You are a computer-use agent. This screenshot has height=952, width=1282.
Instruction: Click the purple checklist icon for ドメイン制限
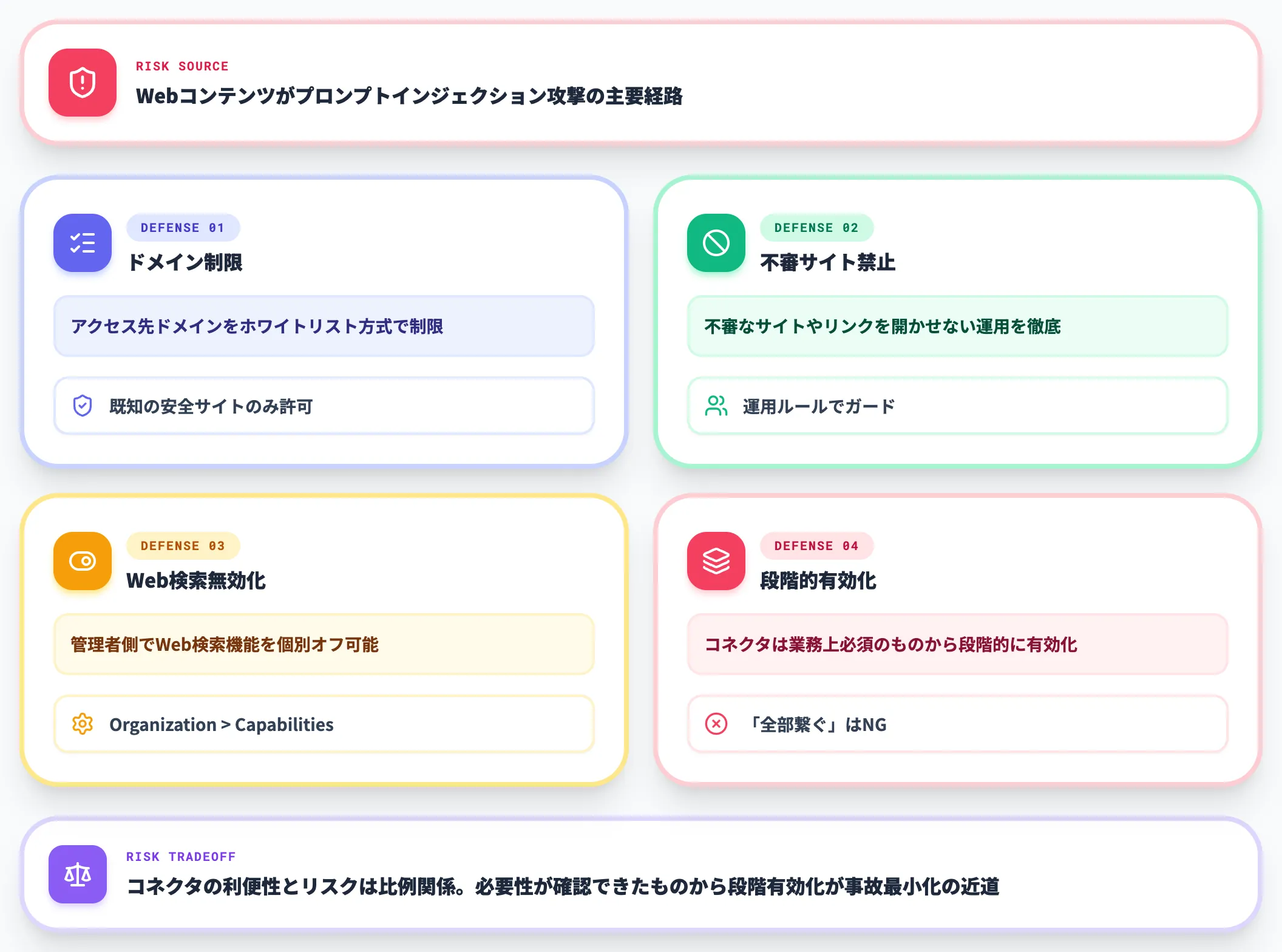point(83,243)
